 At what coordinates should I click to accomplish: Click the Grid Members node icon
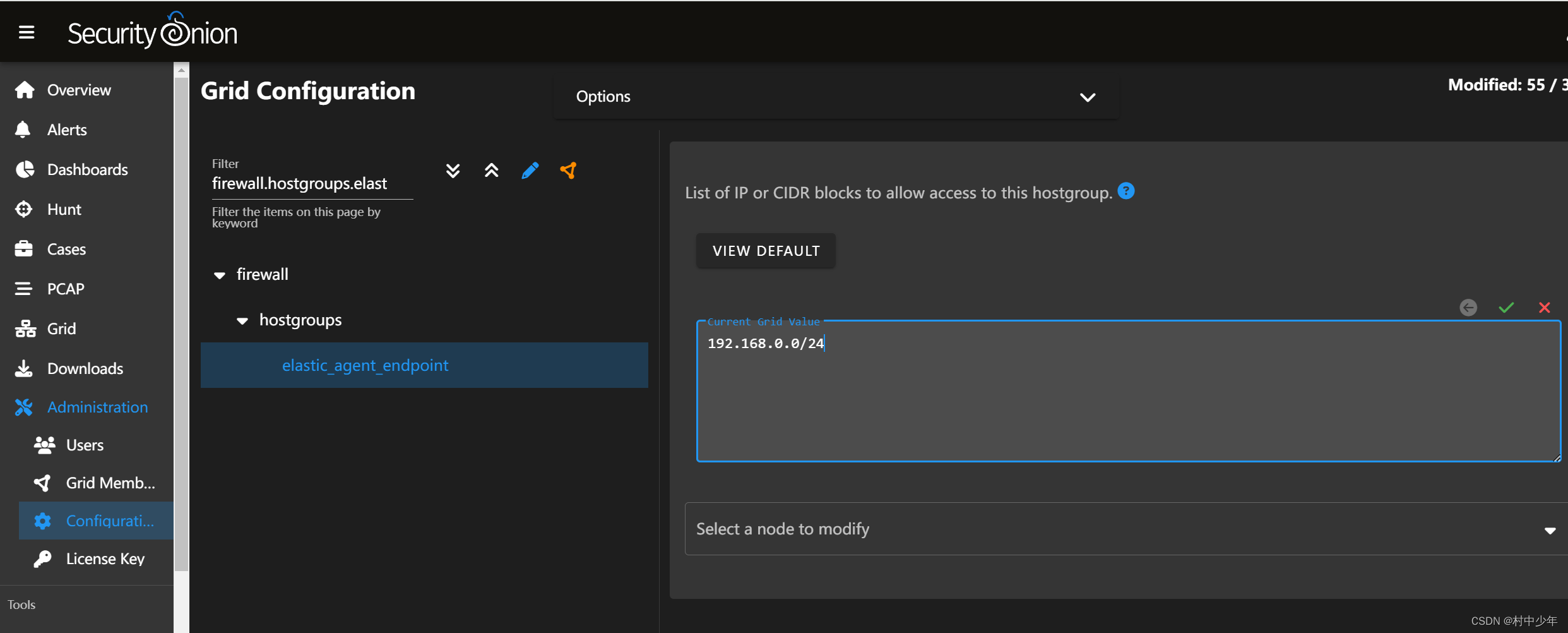click(42, 483)
